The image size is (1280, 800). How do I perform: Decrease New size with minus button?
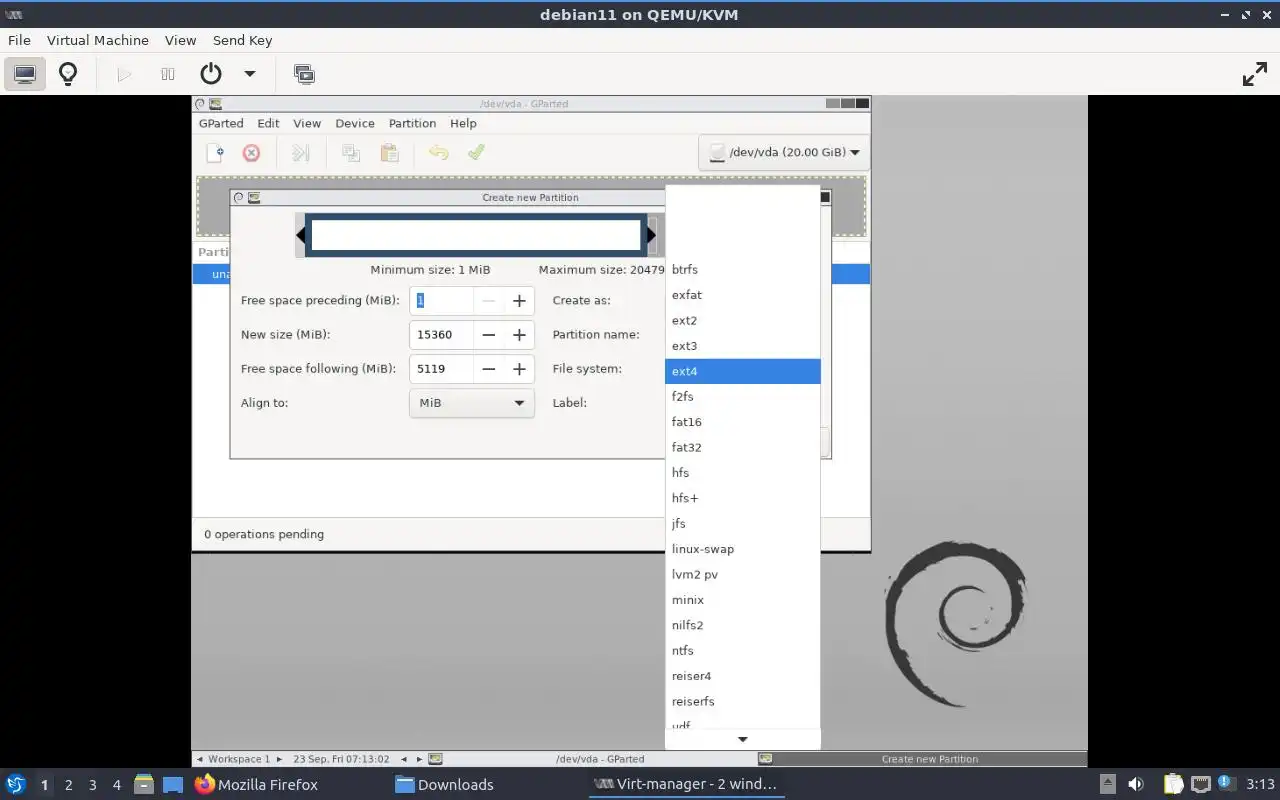(488, 335)
